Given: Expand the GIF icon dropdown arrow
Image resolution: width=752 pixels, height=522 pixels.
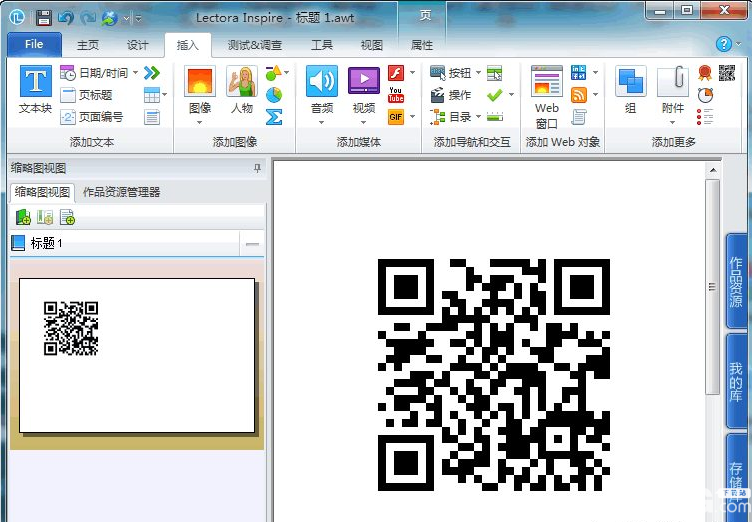Looking at the screenshot, I should (412, 117).
